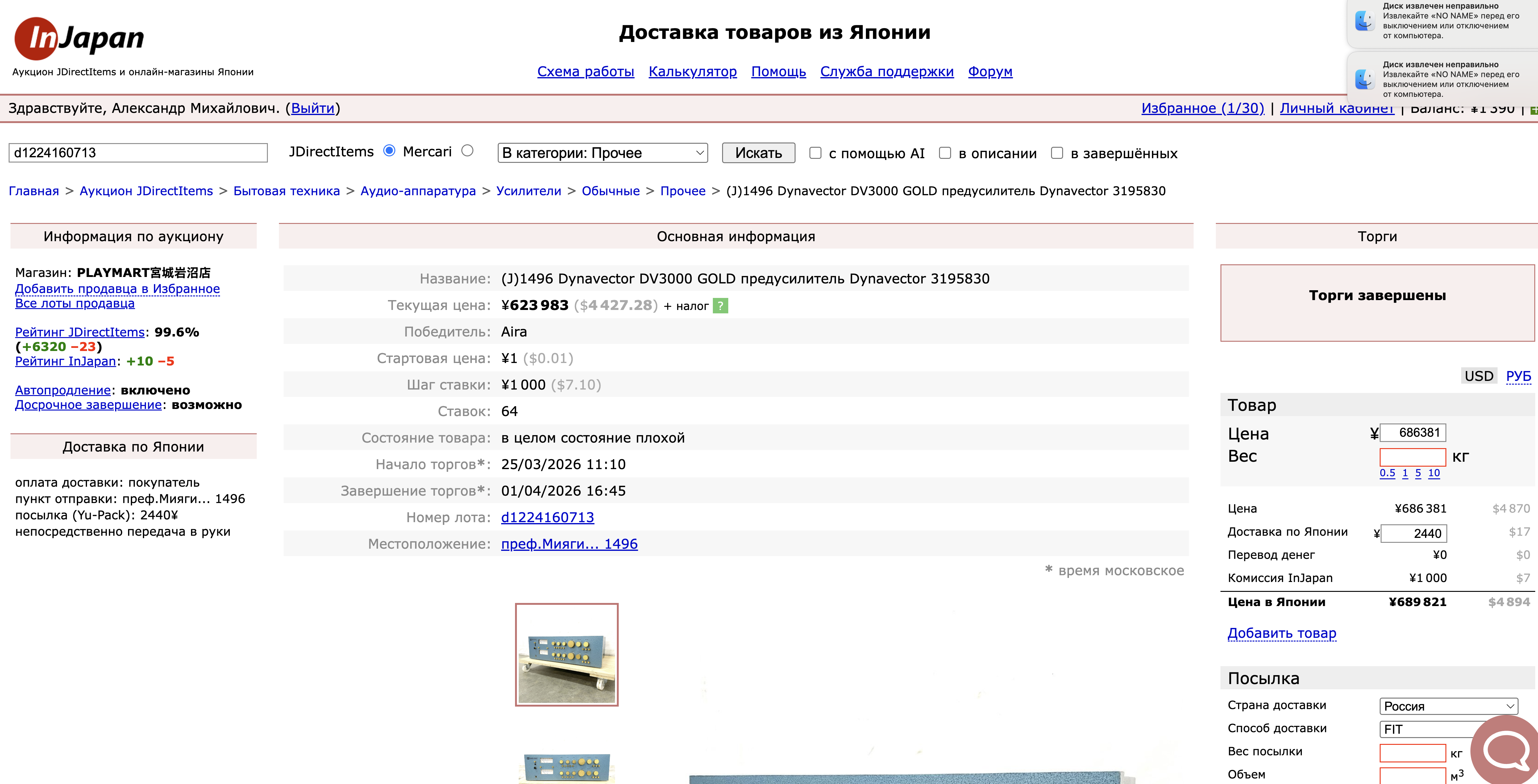Click the '5' kg weight preset
Viewport: 1538px width, 784px height.
[1418, 473]
